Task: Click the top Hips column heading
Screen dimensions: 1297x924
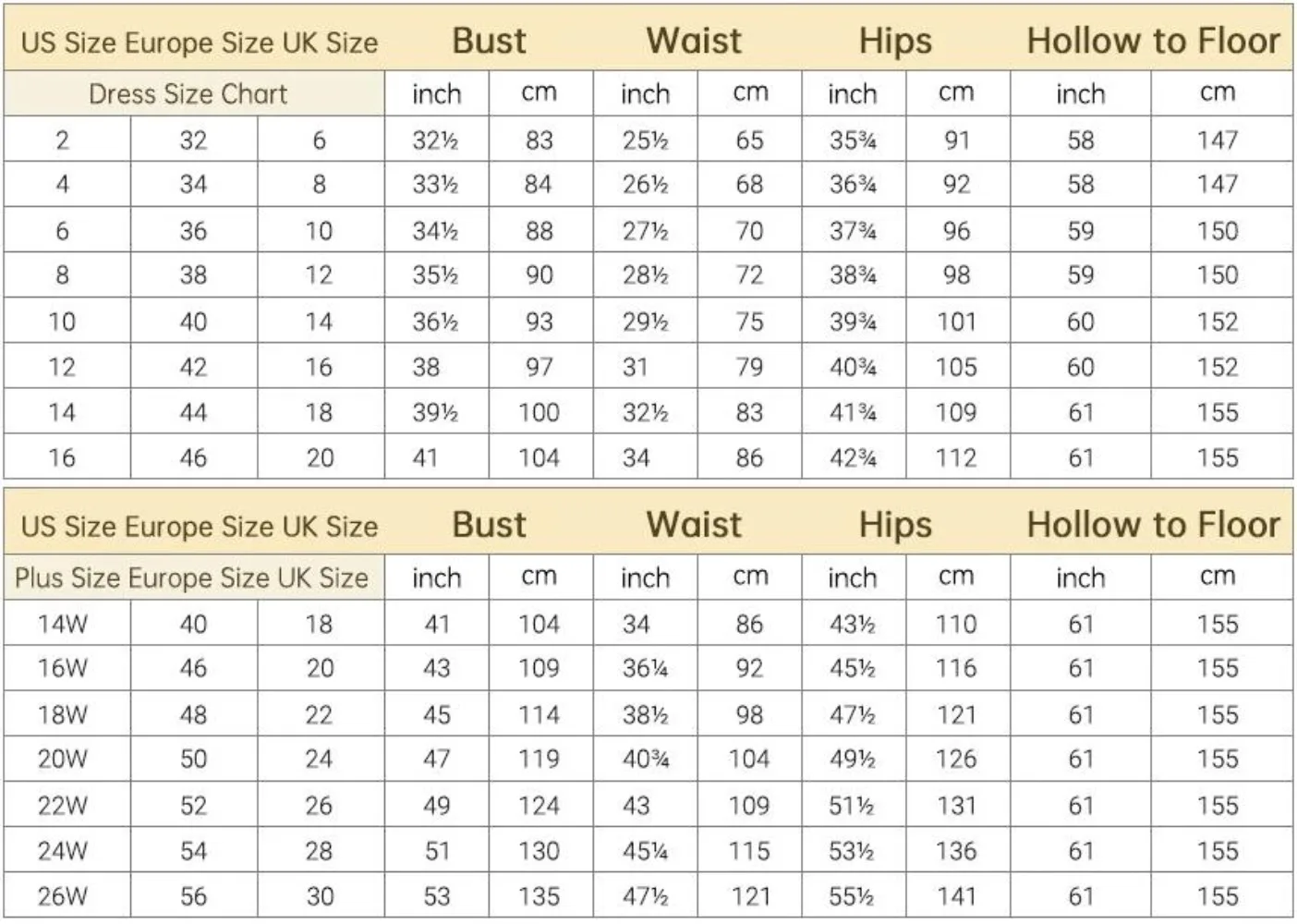Action: tap(895, 42)
